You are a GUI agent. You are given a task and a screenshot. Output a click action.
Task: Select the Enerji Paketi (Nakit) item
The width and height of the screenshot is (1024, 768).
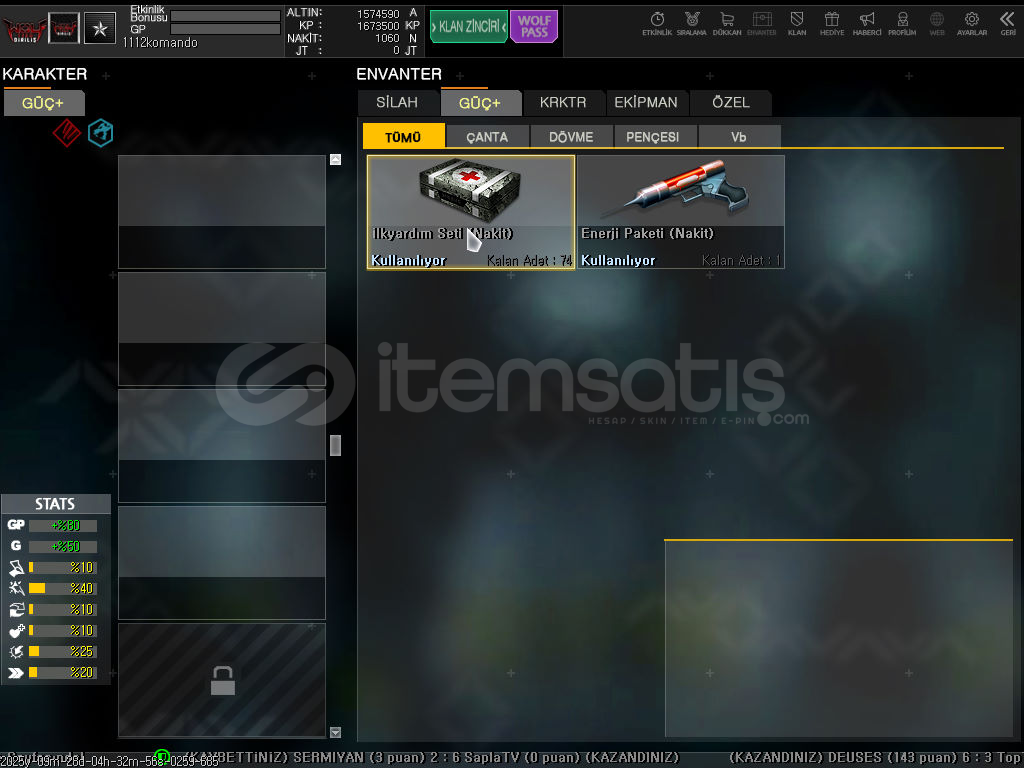coord(680,212)
